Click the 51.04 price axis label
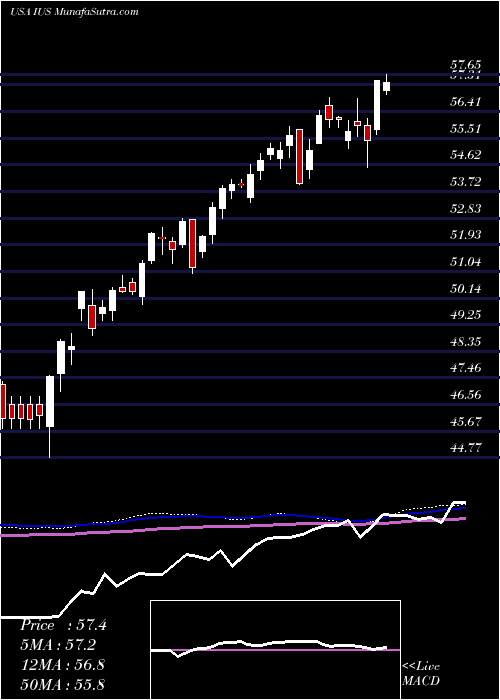This screenshot has height=700, width=500. pyautogui.click(x=466, y=262)
